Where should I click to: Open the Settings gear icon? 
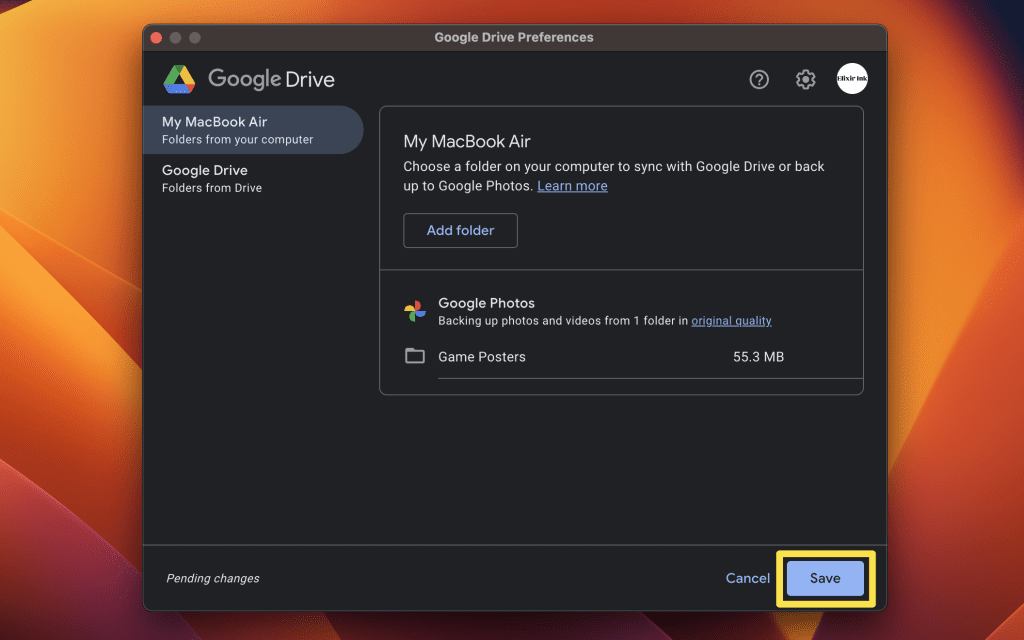(805, 80)
